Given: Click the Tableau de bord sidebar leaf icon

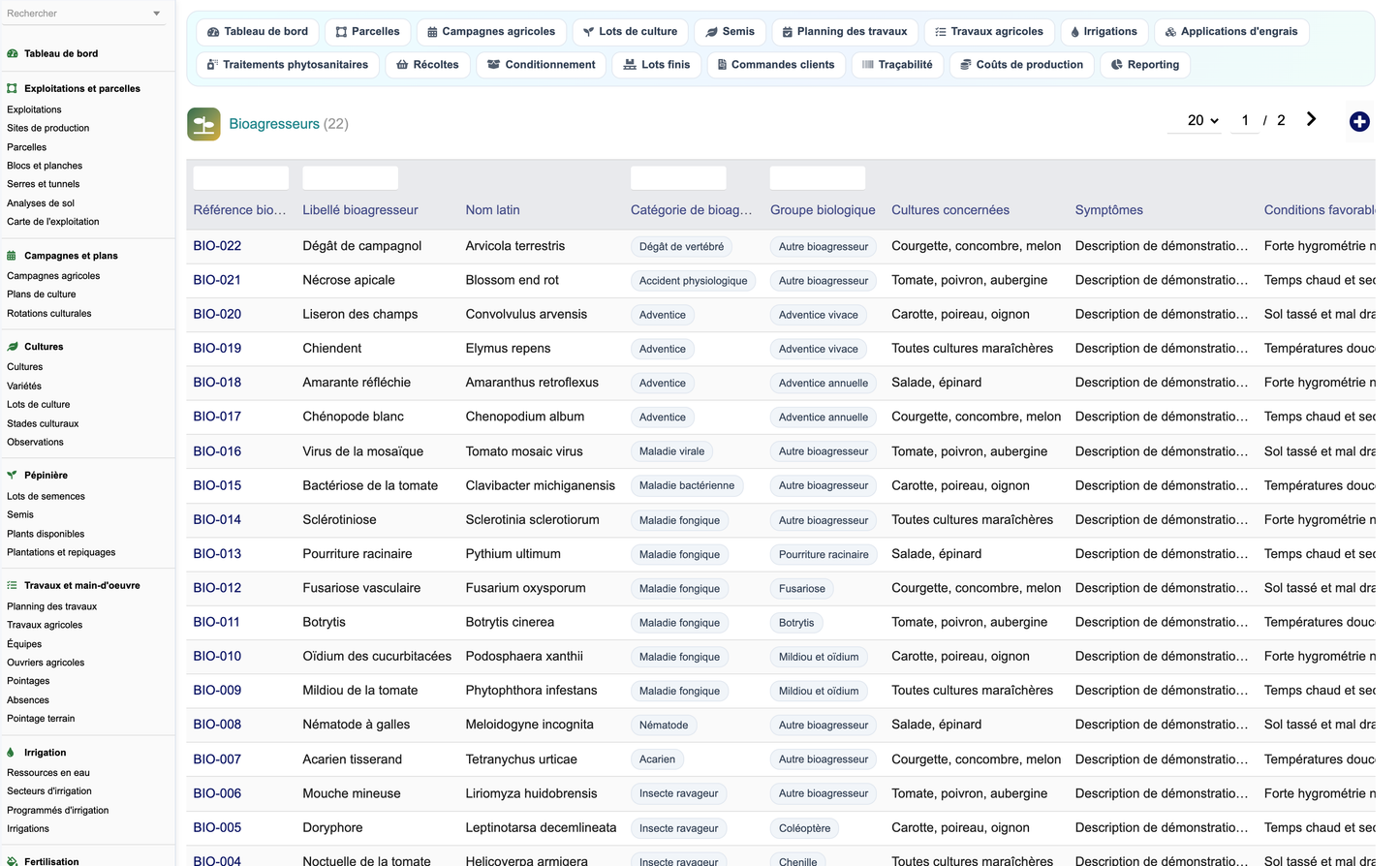Looking at the screenshot, I should [x=13, y=54].
